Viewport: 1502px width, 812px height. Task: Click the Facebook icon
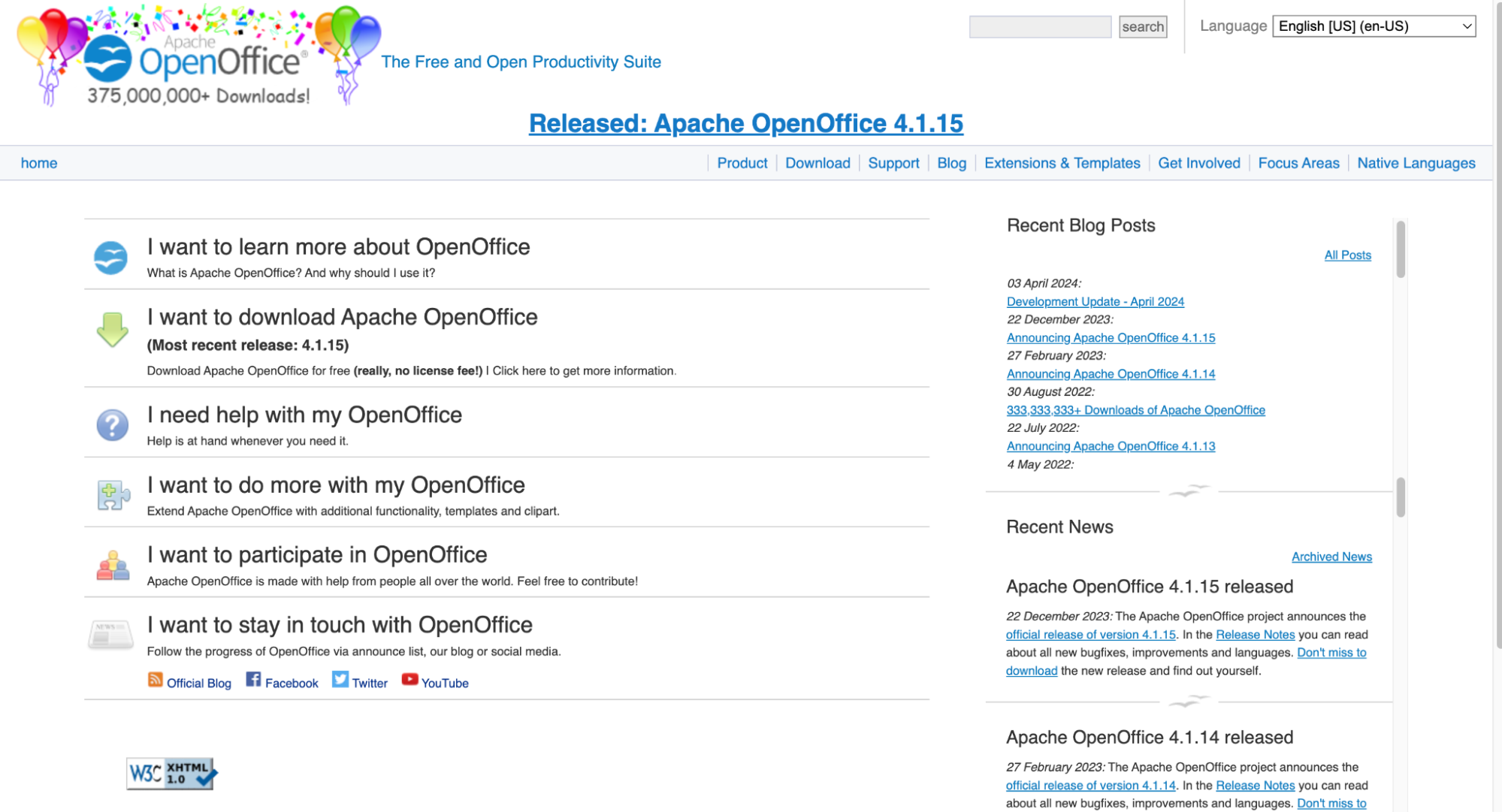[253, 679]
